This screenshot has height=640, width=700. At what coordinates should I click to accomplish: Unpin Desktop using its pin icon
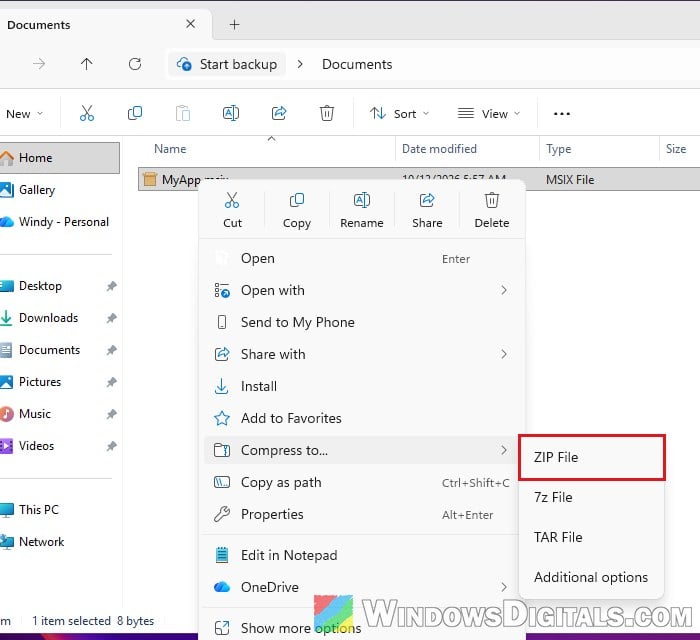[112, 286]
